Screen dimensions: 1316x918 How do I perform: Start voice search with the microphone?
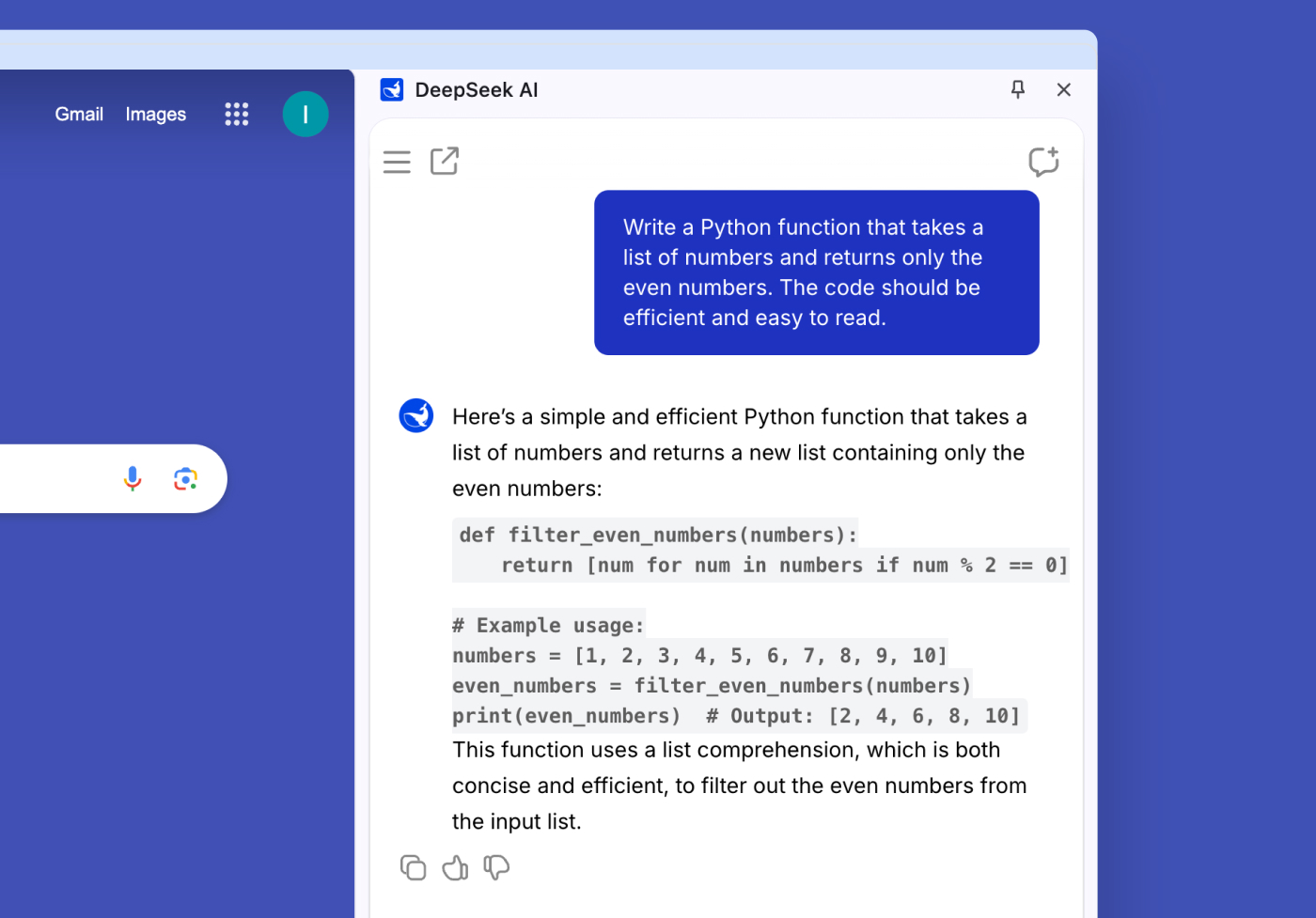coord(133,479)
